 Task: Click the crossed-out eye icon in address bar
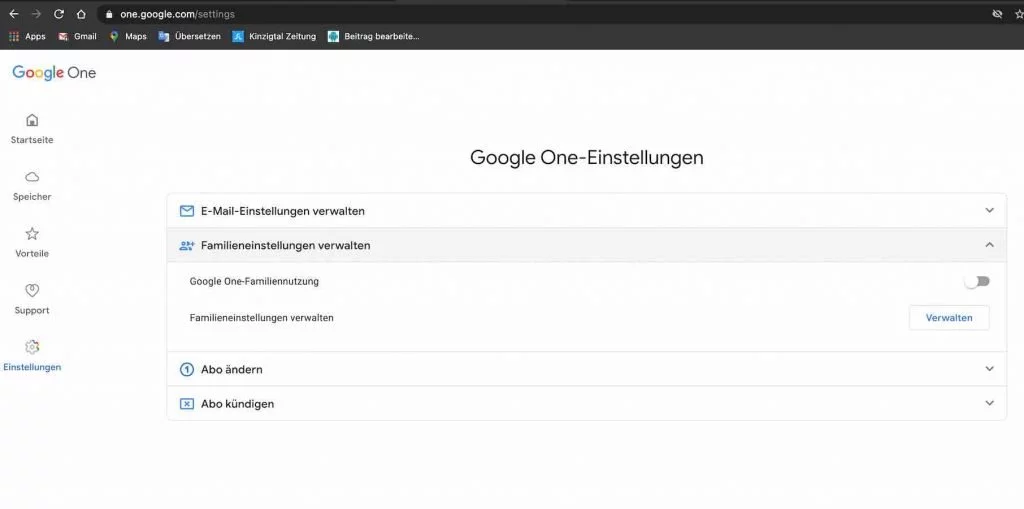click(997, 14)
